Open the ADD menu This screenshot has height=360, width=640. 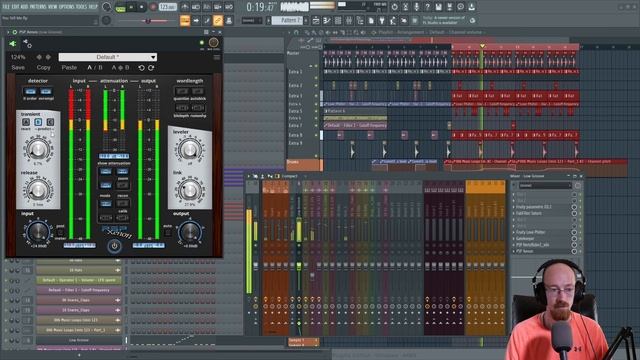click(24, 7)
